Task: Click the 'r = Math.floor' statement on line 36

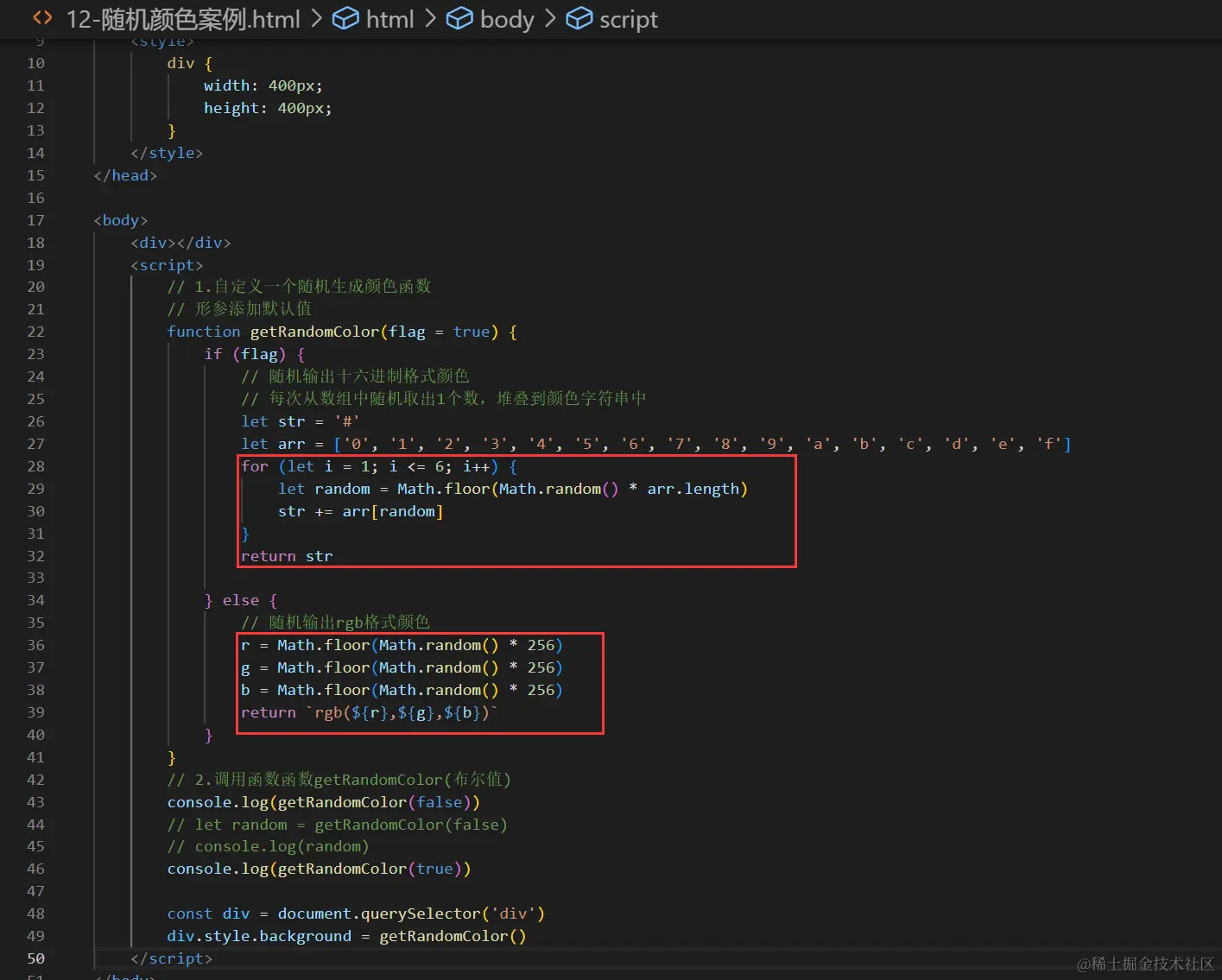Action: coord(402,645)
